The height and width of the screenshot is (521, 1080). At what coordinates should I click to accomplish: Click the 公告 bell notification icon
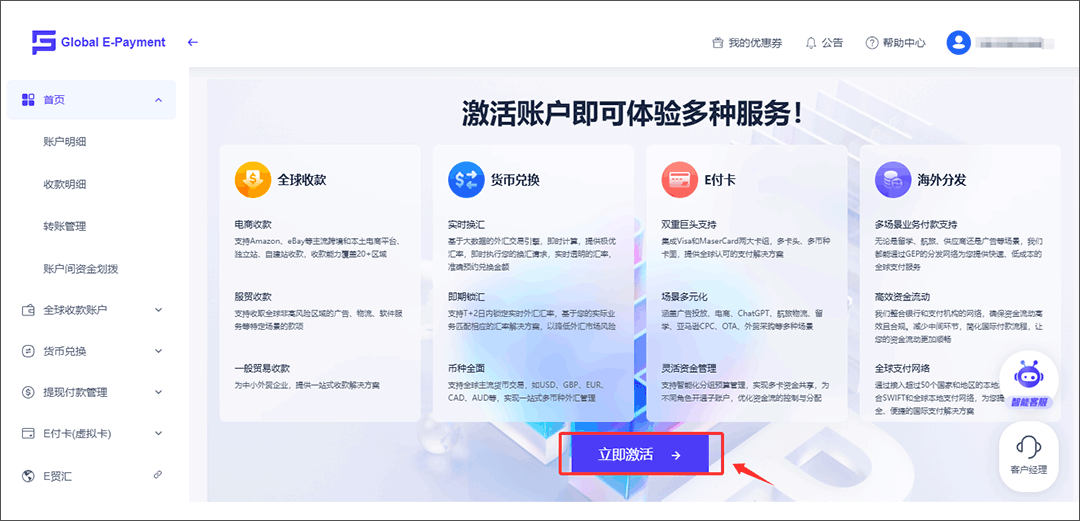point(811,43)
